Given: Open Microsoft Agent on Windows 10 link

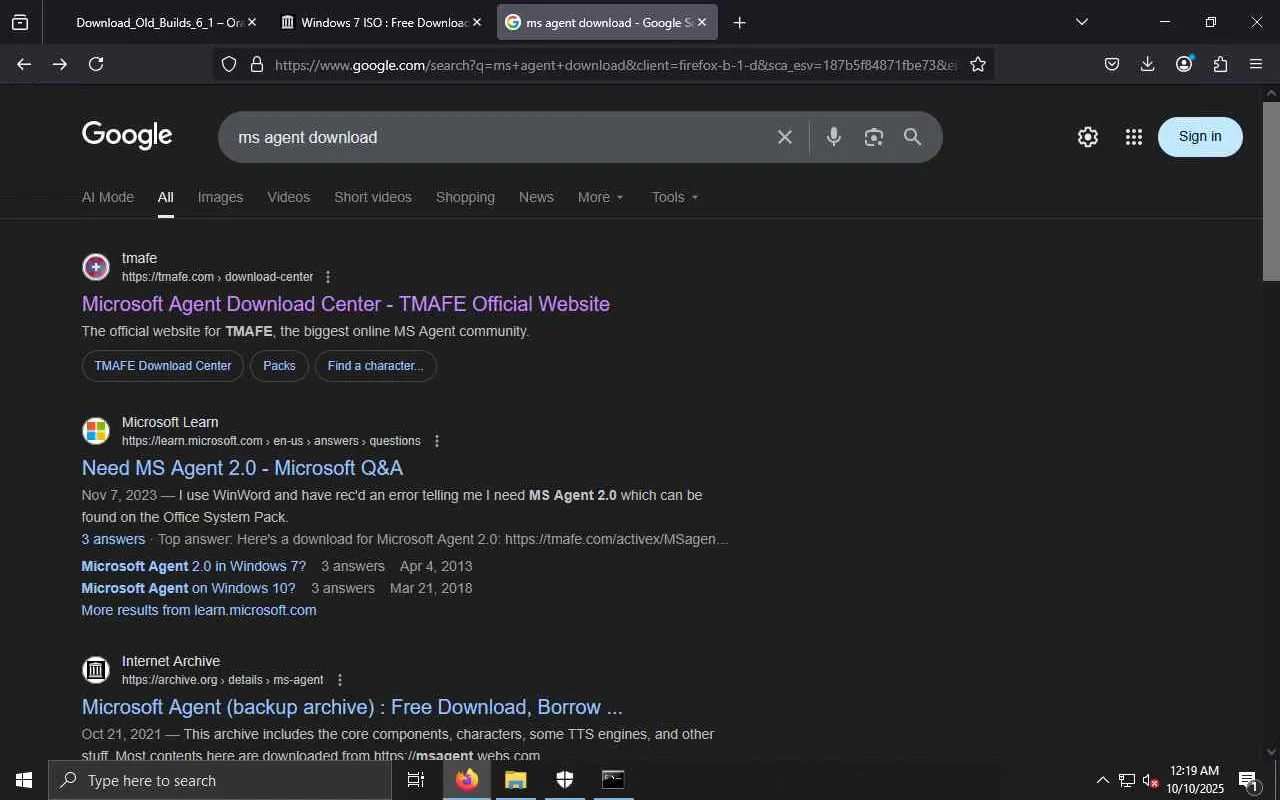Looking at the screenshot, I should tap(189, 588).
